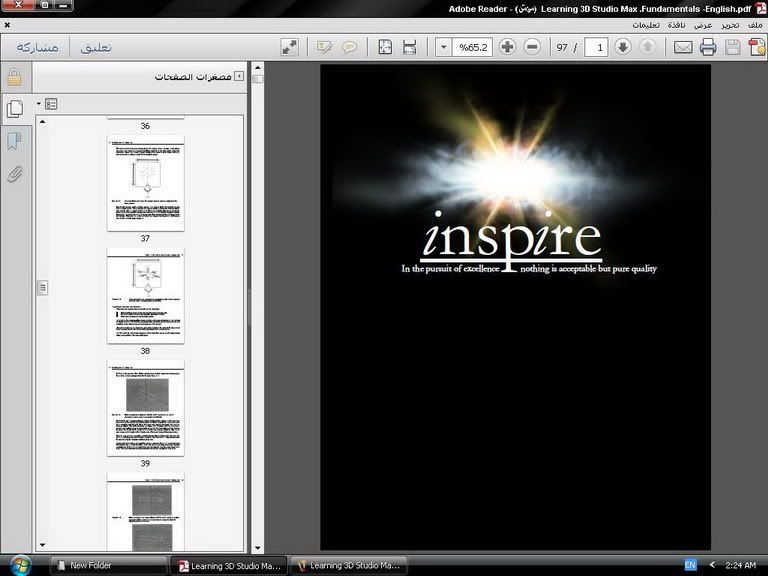Select the page 37 thumbnail

pos(145,183)
